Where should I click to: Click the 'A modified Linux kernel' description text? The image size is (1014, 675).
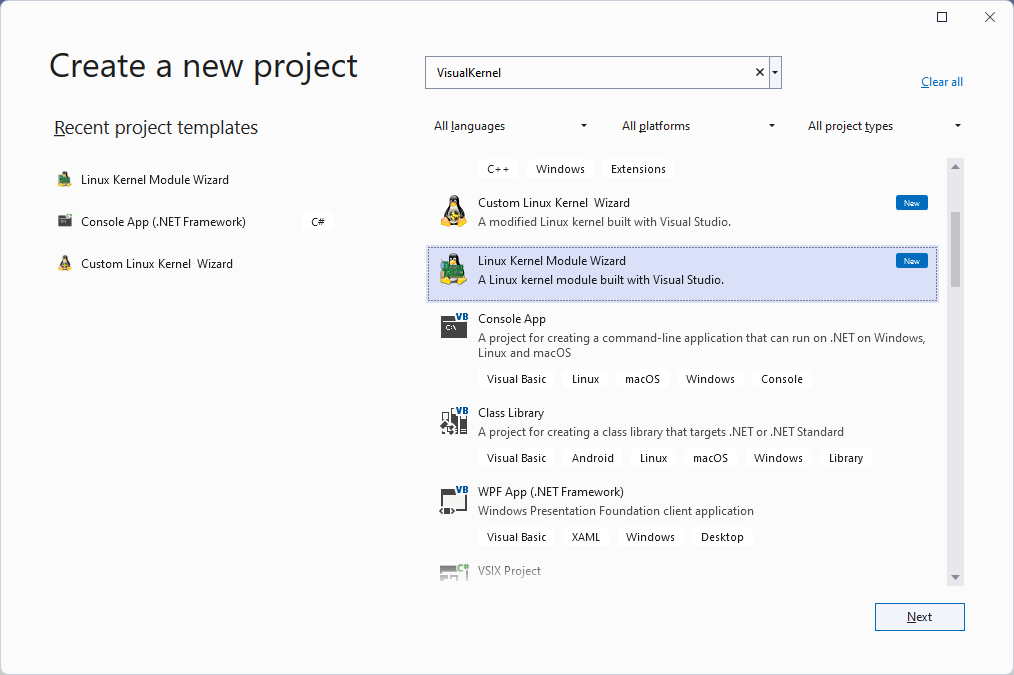pos(604,222)
